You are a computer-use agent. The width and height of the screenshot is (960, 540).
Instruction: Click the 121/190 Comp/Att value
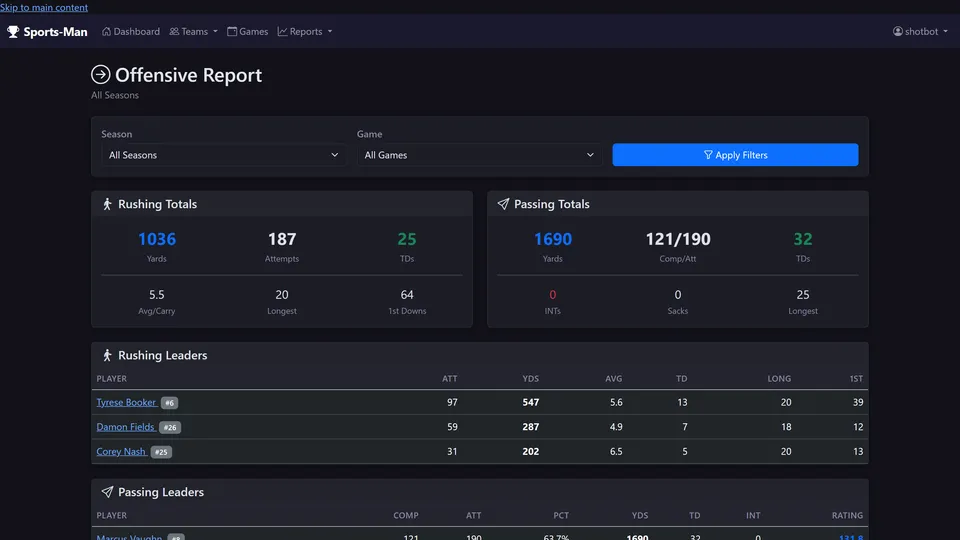pos(678,239)
